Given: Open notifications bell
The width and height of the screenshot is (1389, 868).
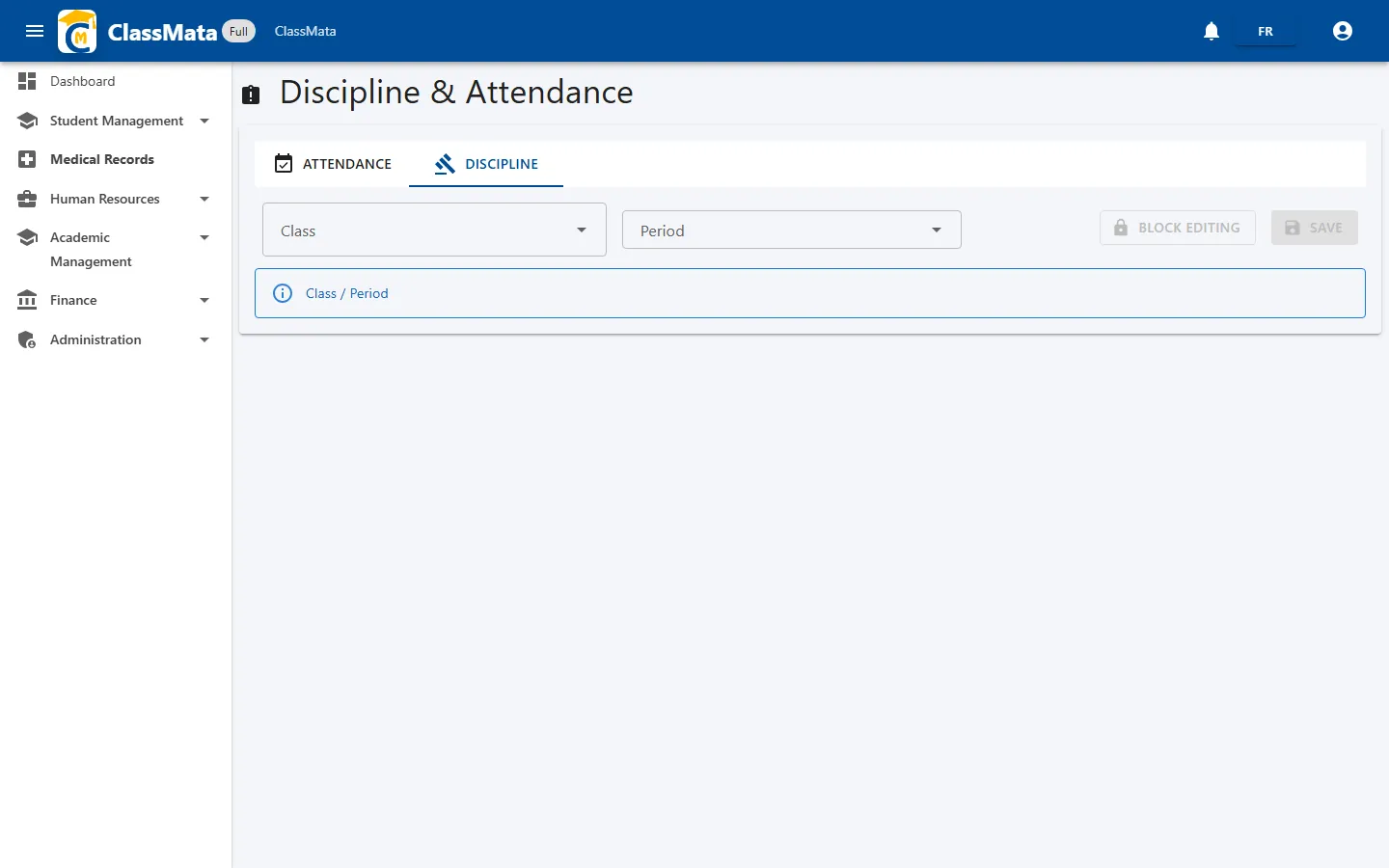Looking at the screenshot, I should (1212, 31).
